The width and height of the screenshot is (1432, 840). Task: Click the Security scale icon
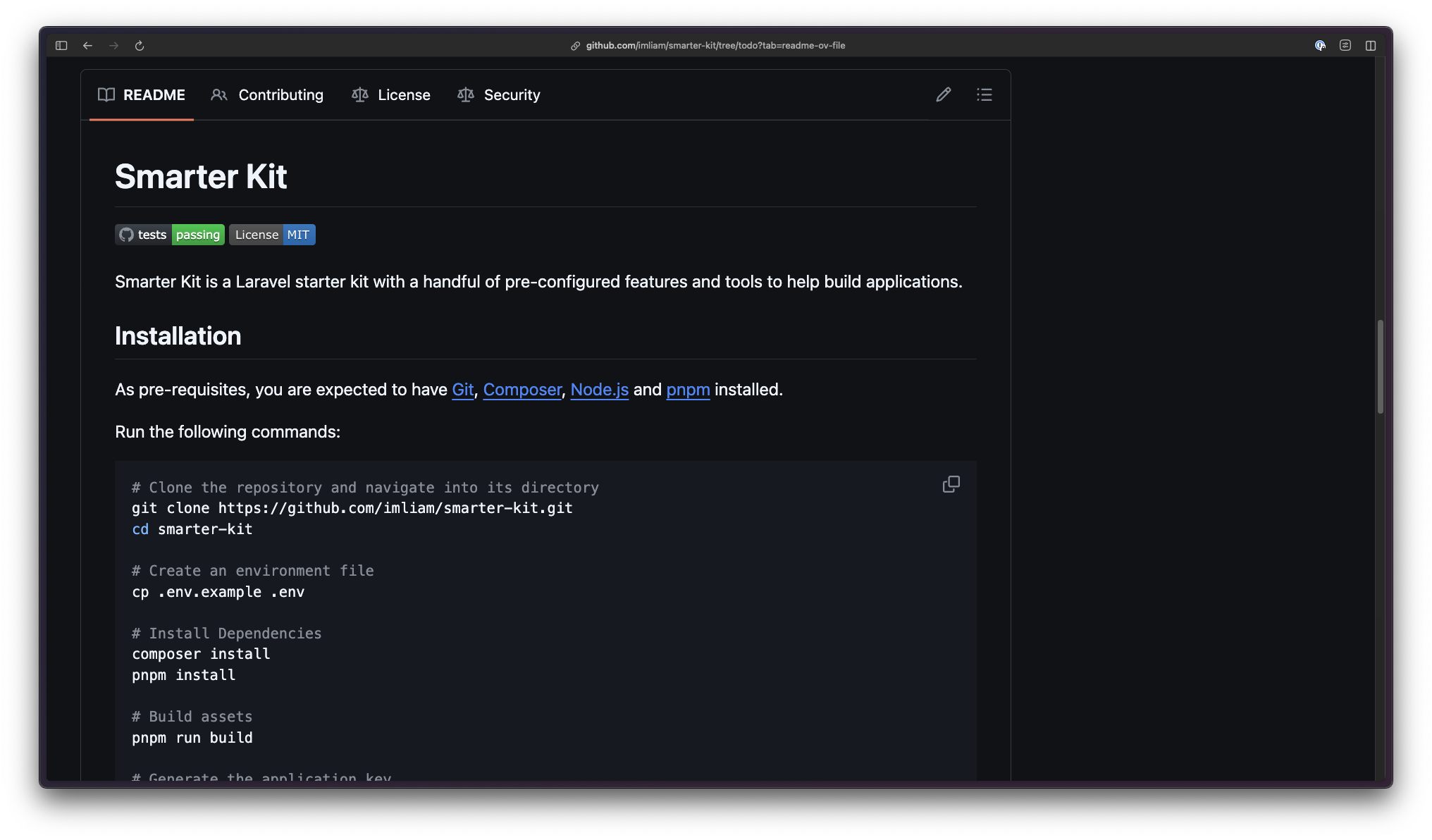[466, 94]
